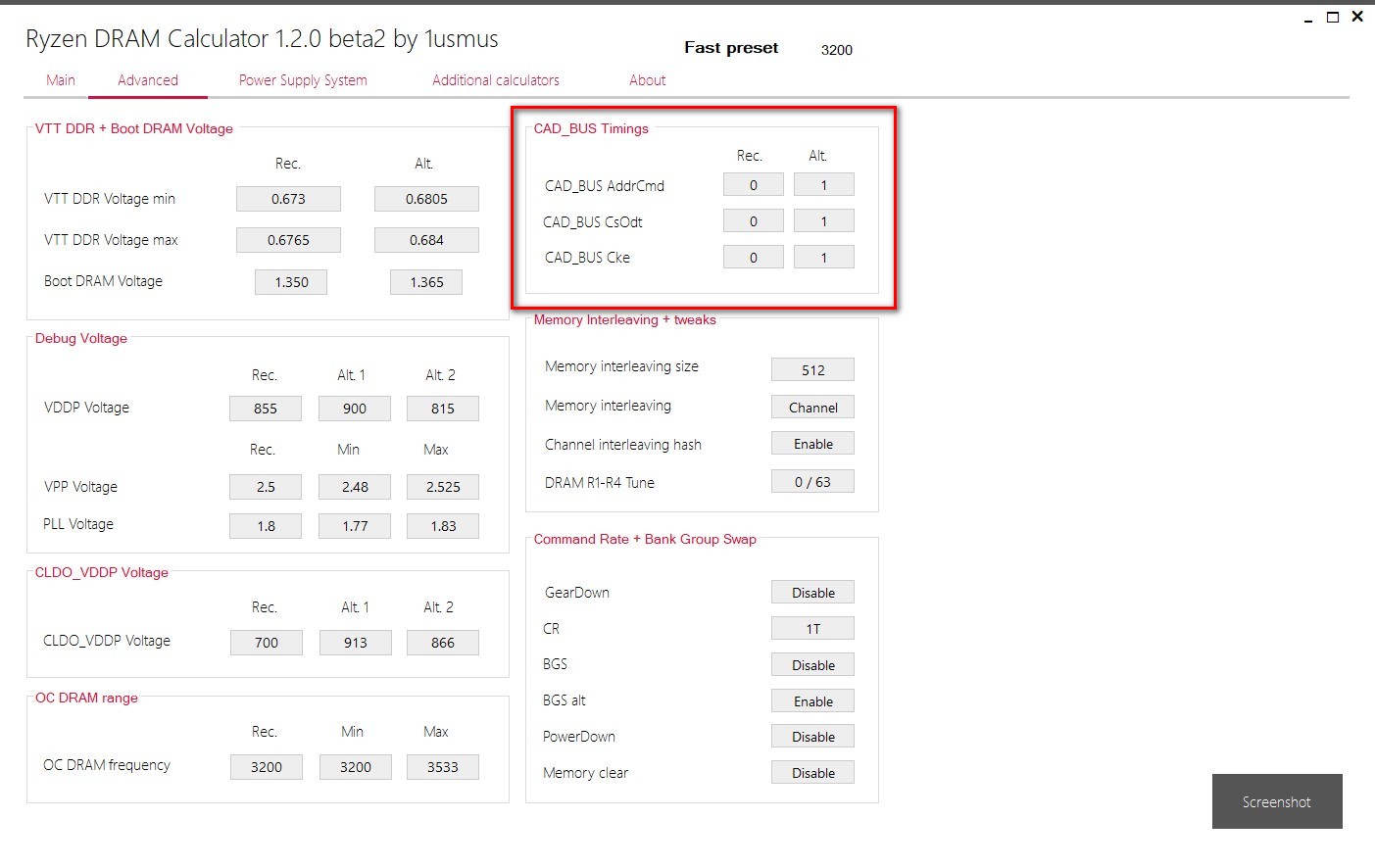This screenshot has height=868, width=1375.
Task: Click the Fast preset label
Action: coord(731,48)
